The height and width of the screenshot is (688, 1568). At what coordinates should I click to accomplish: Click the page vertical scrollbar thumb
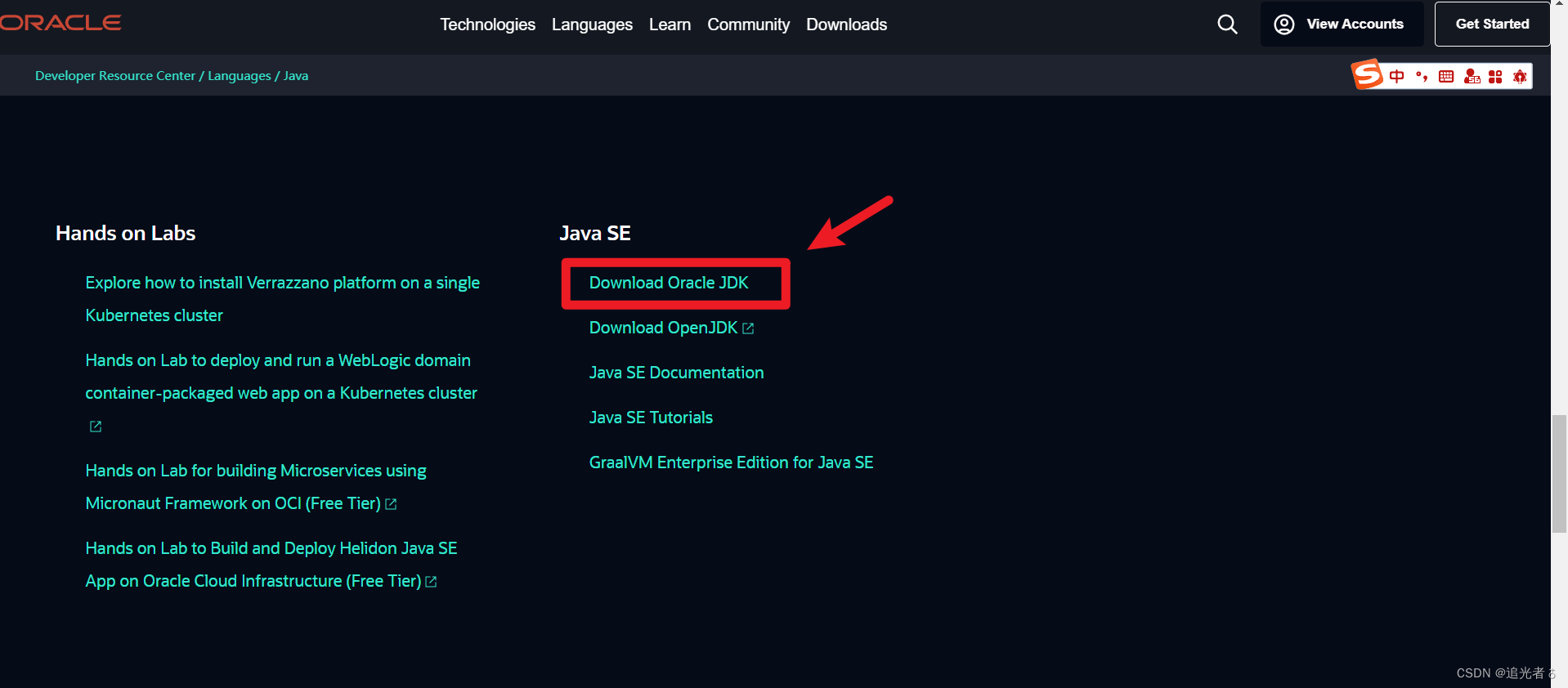point(1559,474)
